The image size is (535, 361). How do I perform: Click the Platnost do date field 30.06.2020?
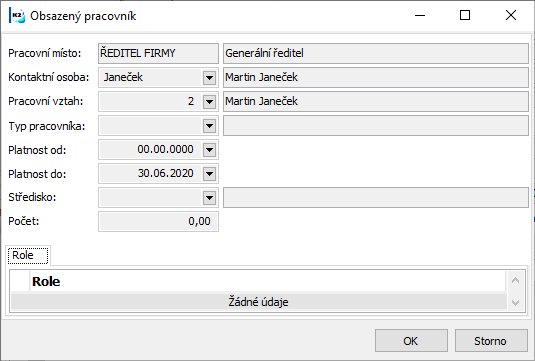(151, 174)
